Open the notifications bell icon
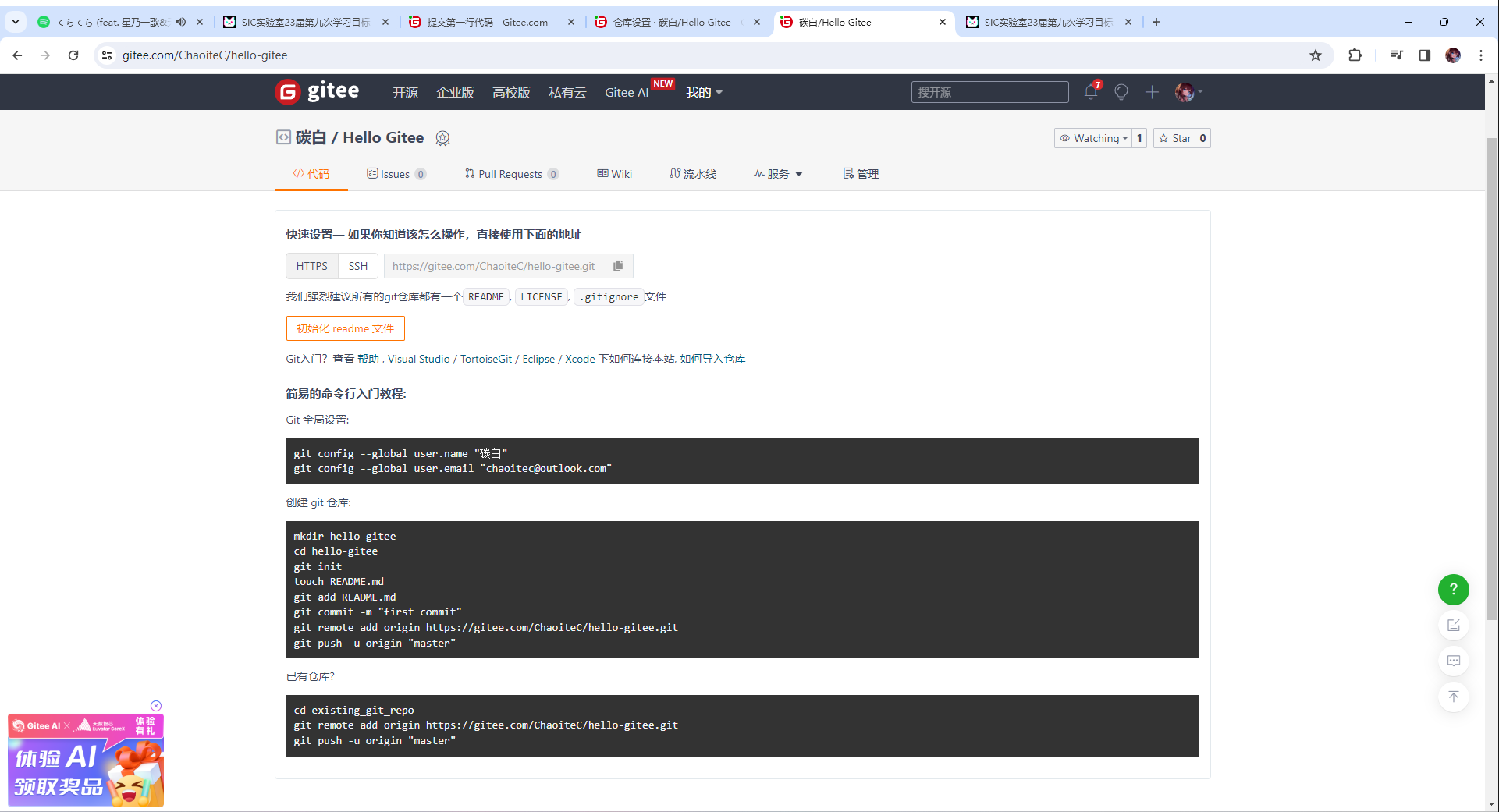The image size is (1499, 812). [x=1091, y=92]
